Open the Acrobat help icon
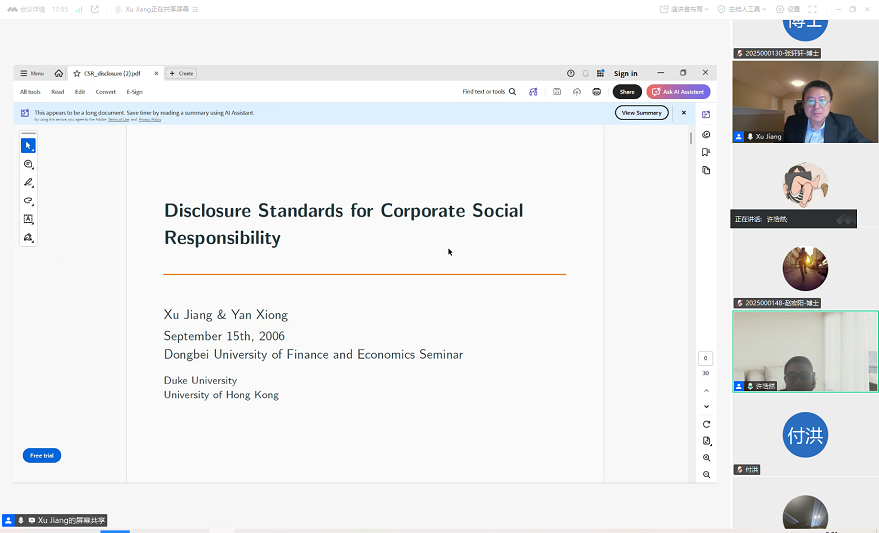This screenshot has width=879, height=533. tap(571, 73)
